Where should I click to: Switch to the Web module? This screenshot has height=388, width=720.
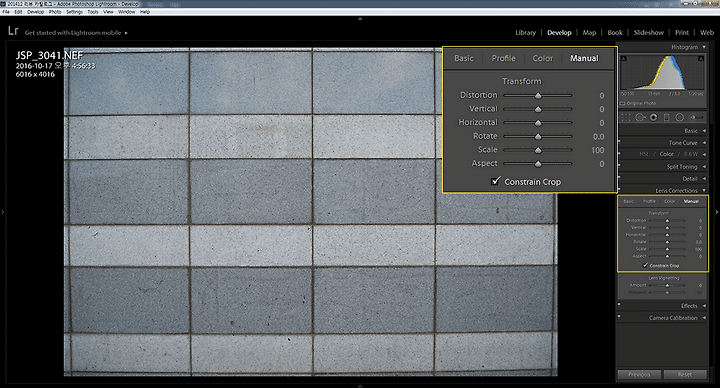pos(707,33)
